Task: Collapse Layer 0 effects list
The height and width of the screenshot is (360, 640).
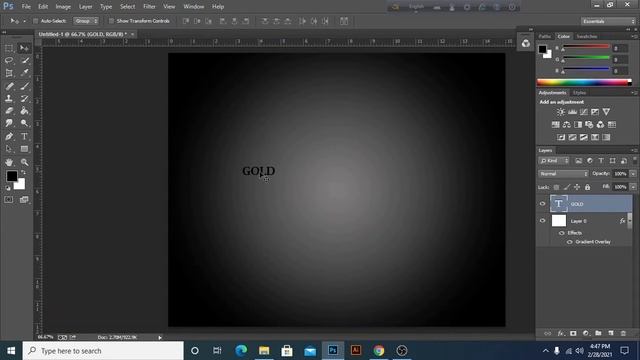Action: click(x=630, y=221)
